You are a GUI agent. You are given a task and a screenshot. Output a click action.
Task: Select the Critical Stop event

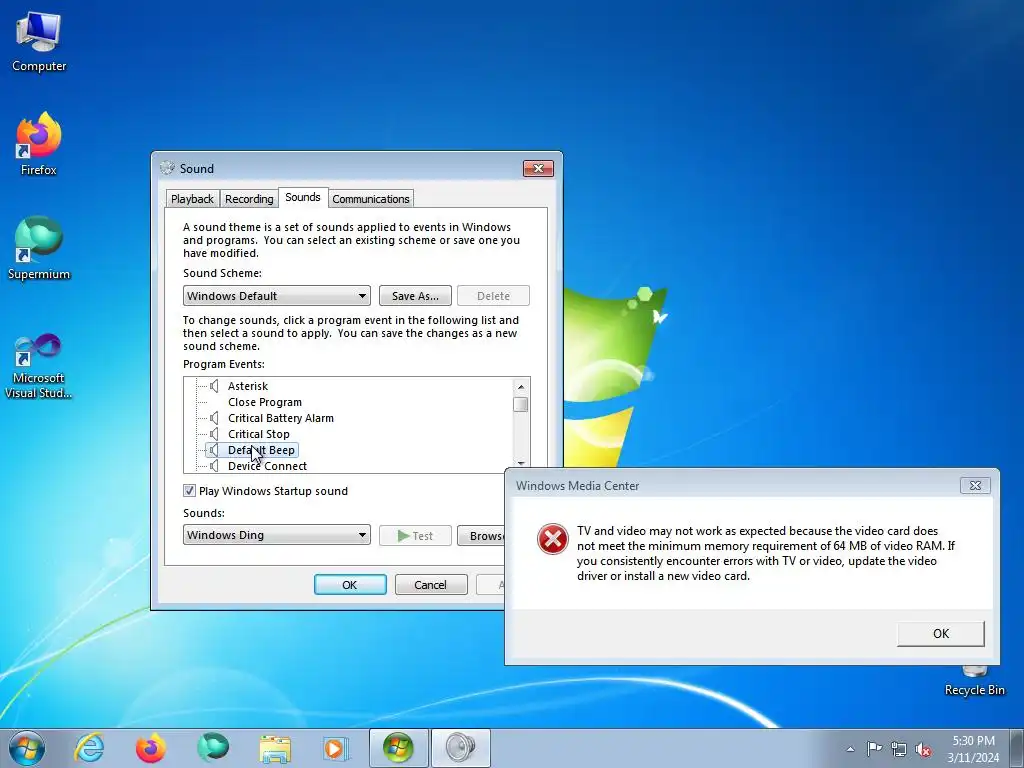coord(259,434)
